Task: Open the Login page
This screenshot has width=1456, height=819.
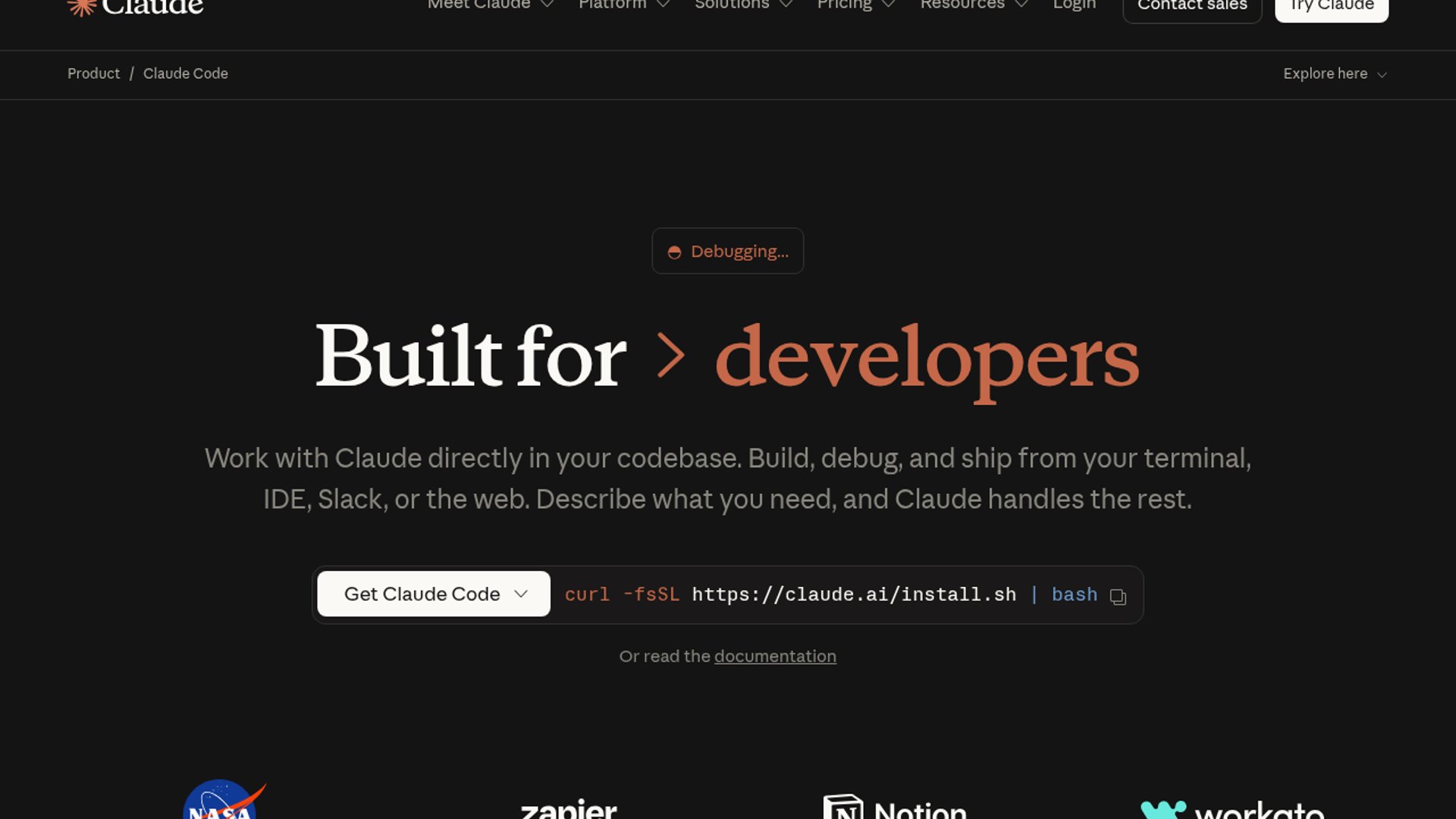Action: [x=1075, y=5]
